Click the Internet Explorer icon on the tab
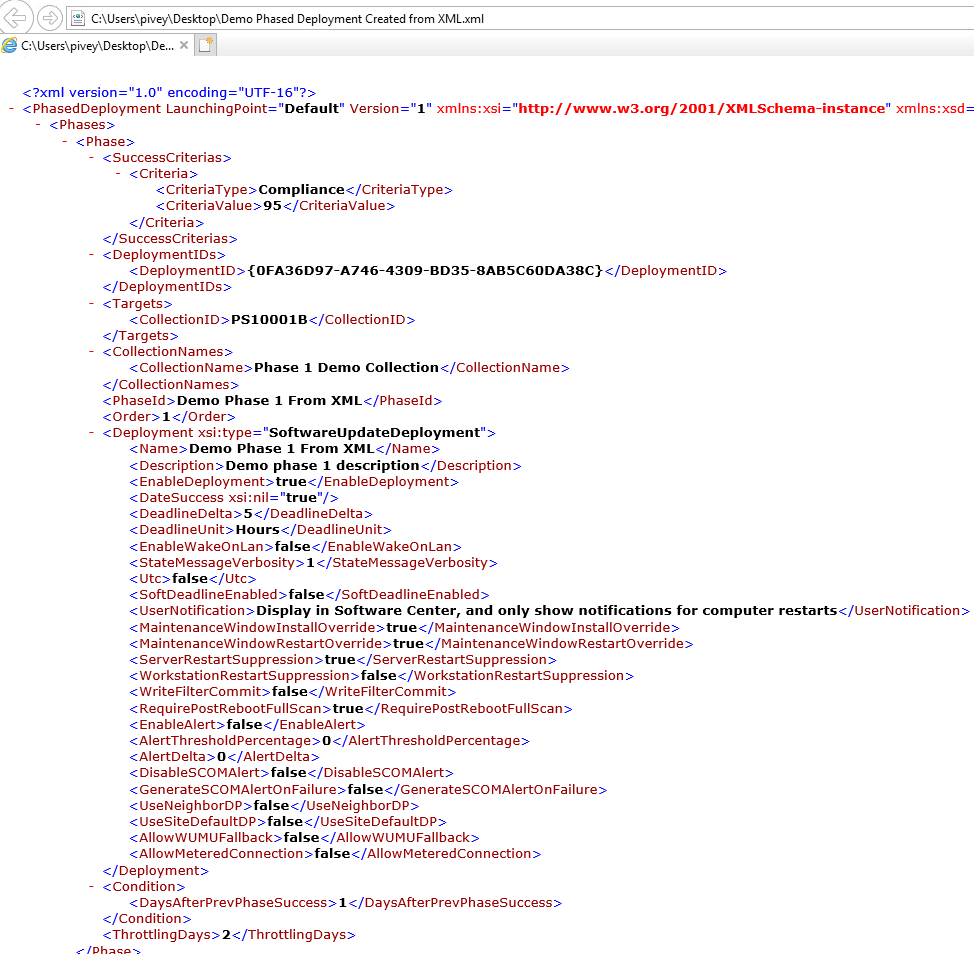 click(x=9, y=45)
